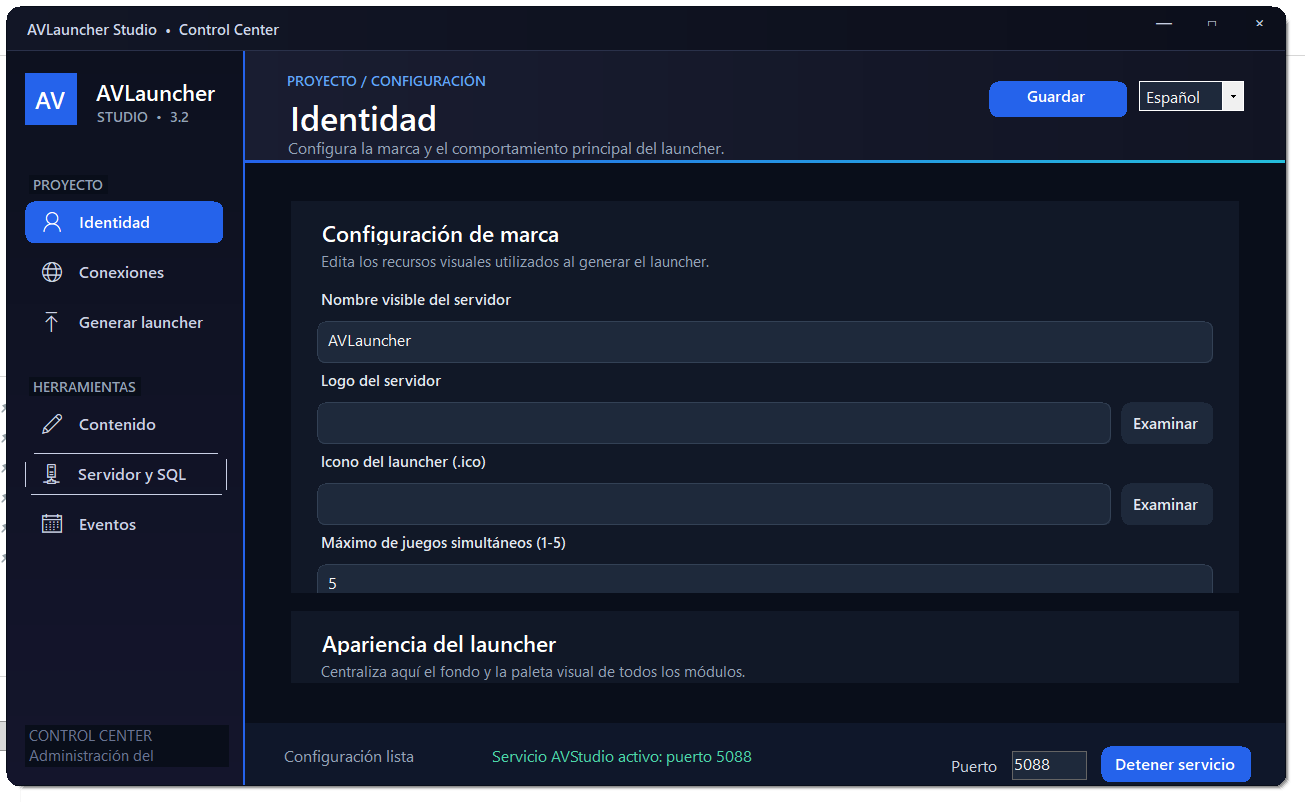Click the Máximo de juegos simultáneos field

[x=764, y=579]
